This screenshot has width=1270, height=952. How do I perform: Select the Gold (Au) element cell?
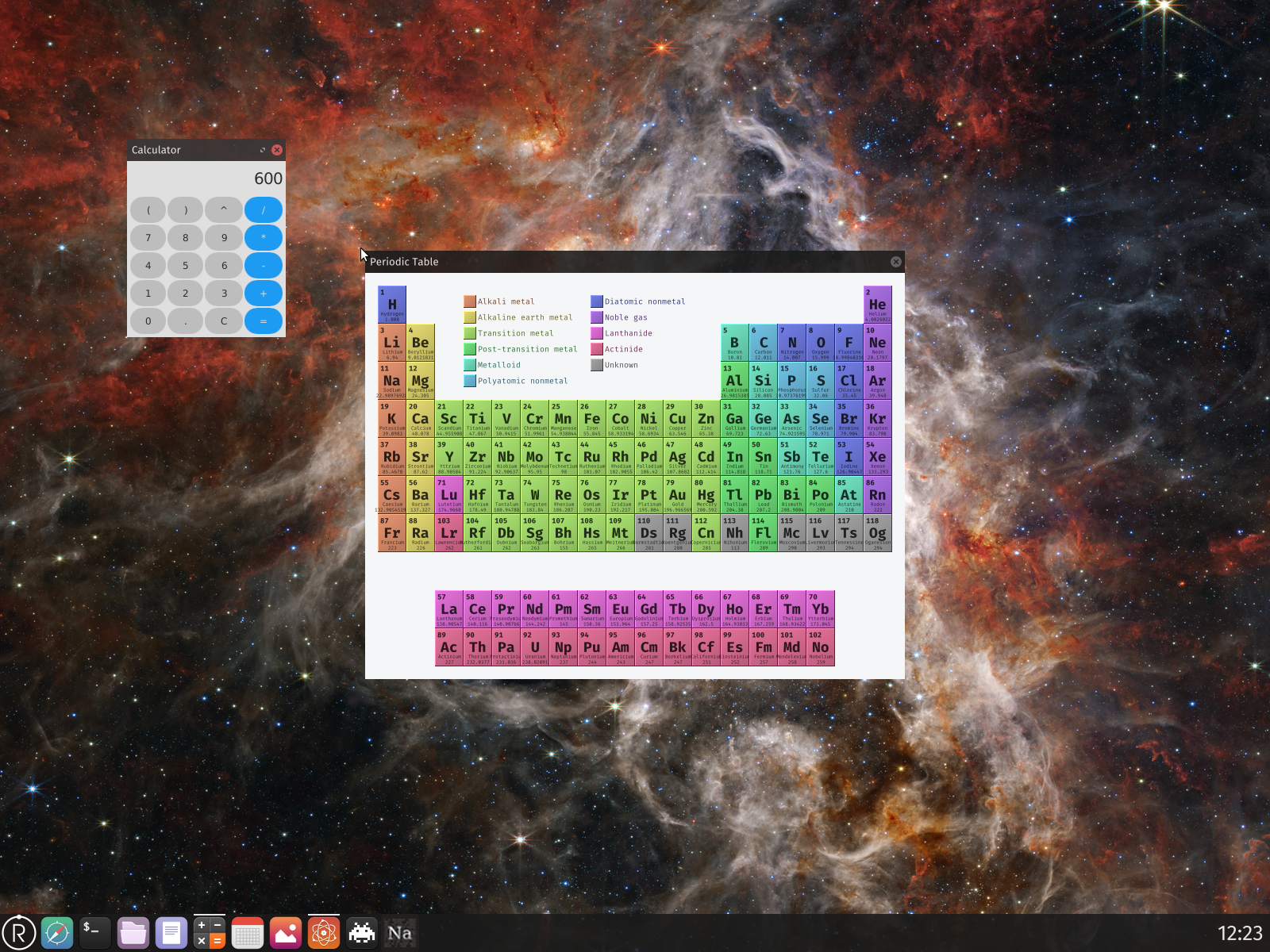[678, 495]
